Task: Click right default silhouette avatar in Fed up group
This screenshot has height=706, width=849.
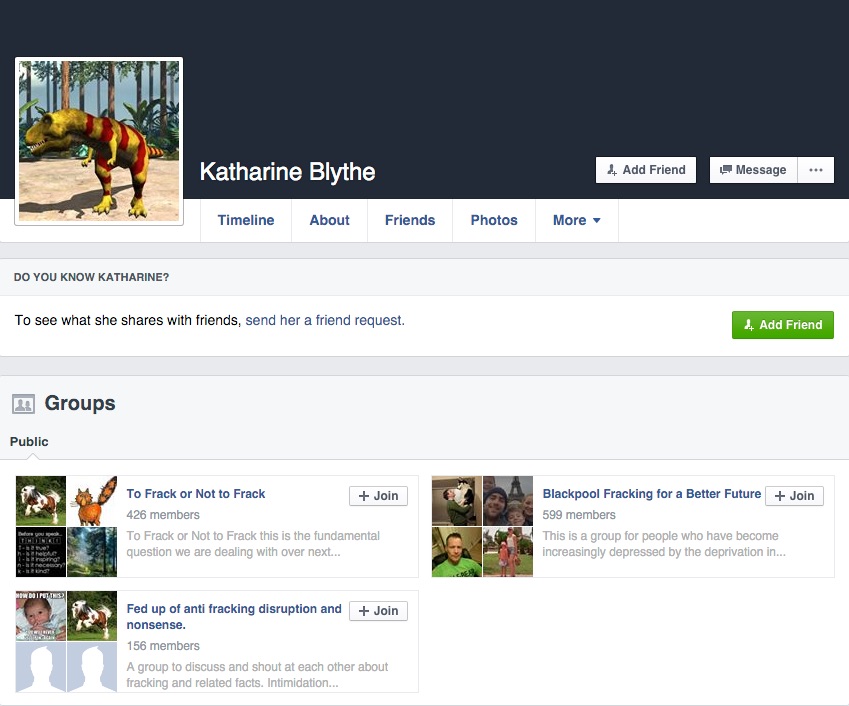Action: 92,667
